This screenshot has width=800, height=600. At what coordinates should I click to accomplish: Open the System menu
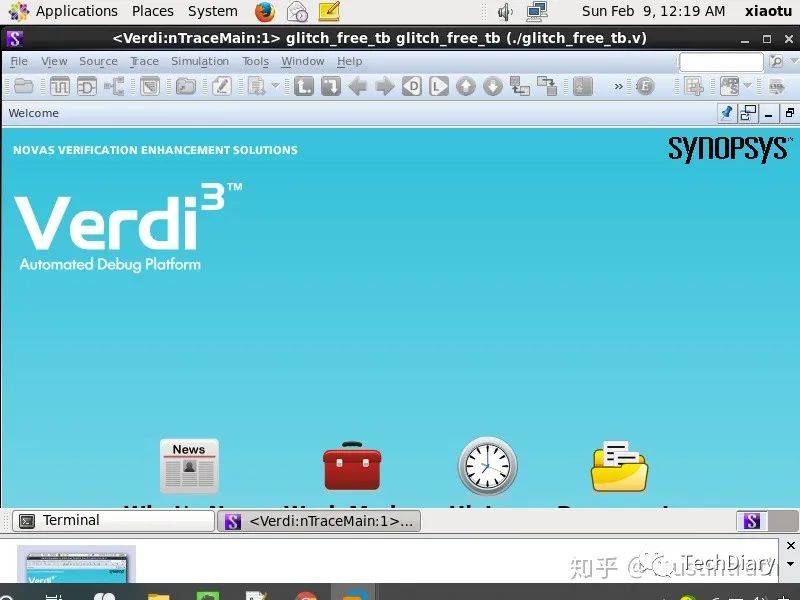pos(212,11)
